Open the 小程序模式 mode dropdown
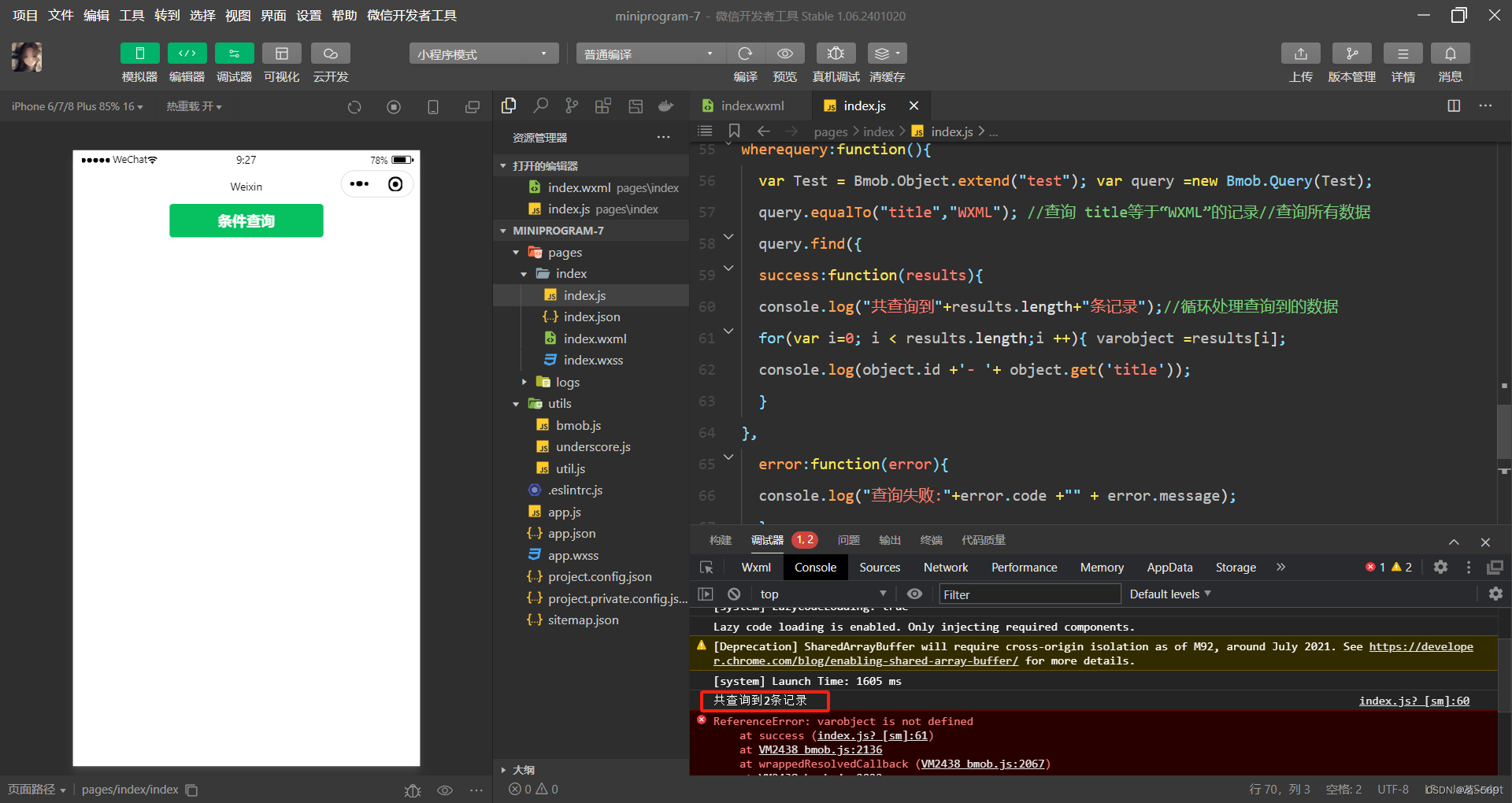This screenshot has width=1512, height=803. click(484, 54)
